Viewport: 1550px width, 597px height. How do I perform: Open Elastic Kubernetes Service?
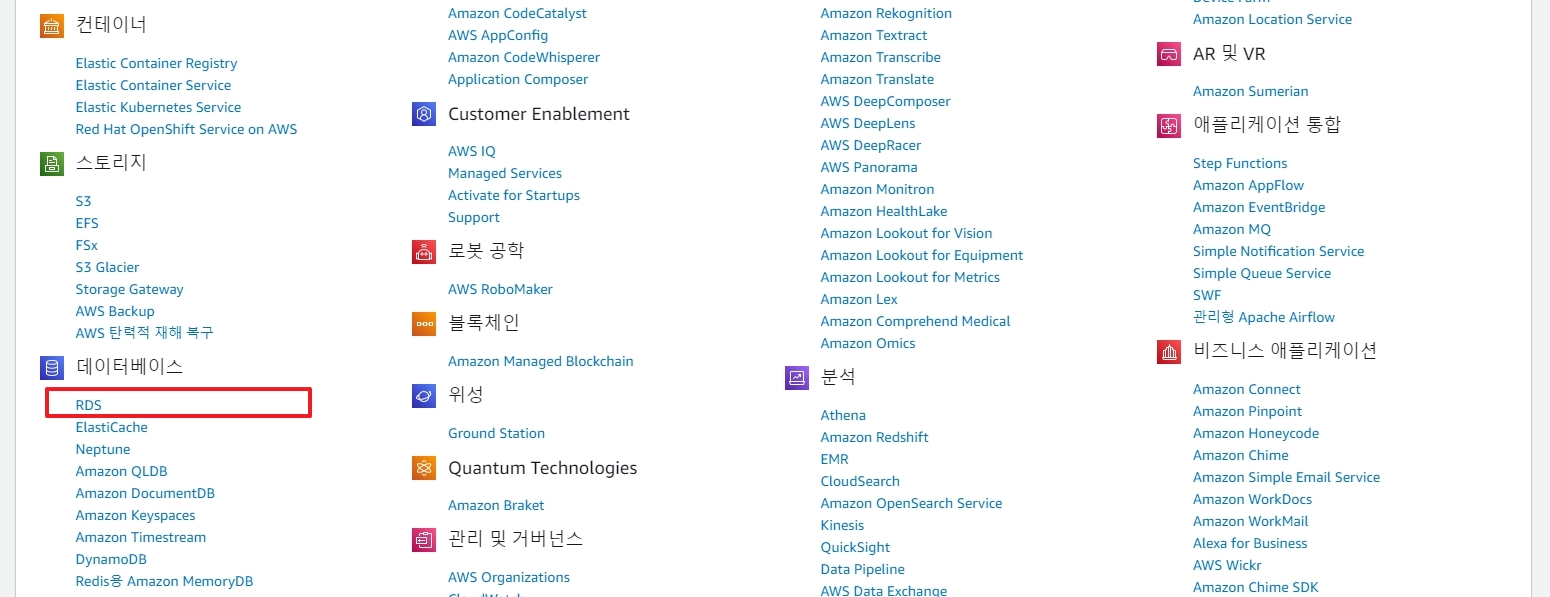point(158,107)
